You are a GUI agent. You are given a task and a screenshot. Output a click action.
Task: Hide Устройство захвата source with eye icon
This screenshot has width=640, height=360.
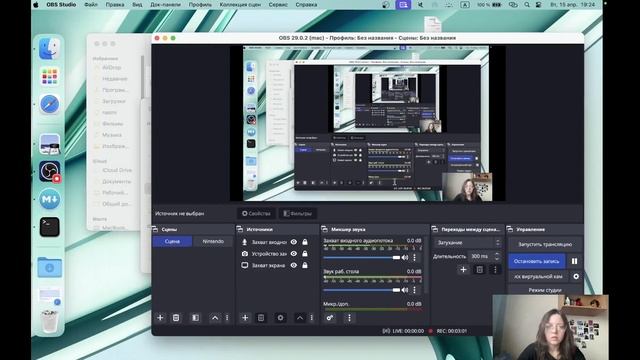click(x=293, y=253)
